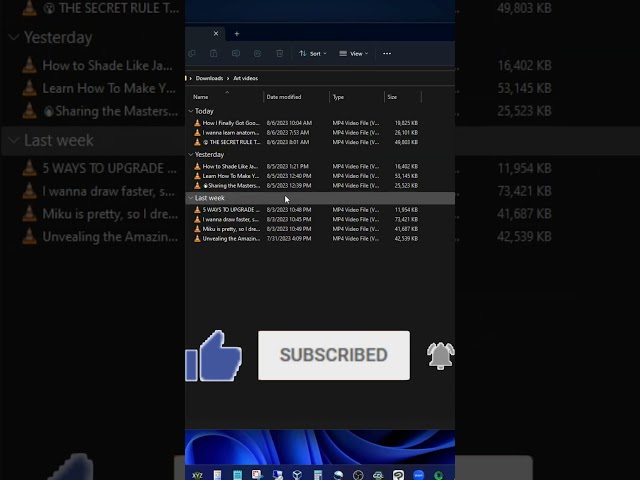The width and height of the screenshot is (640, 480).
Task: Click VLC icon of Miku is pretty file
Action: [197, 229]
